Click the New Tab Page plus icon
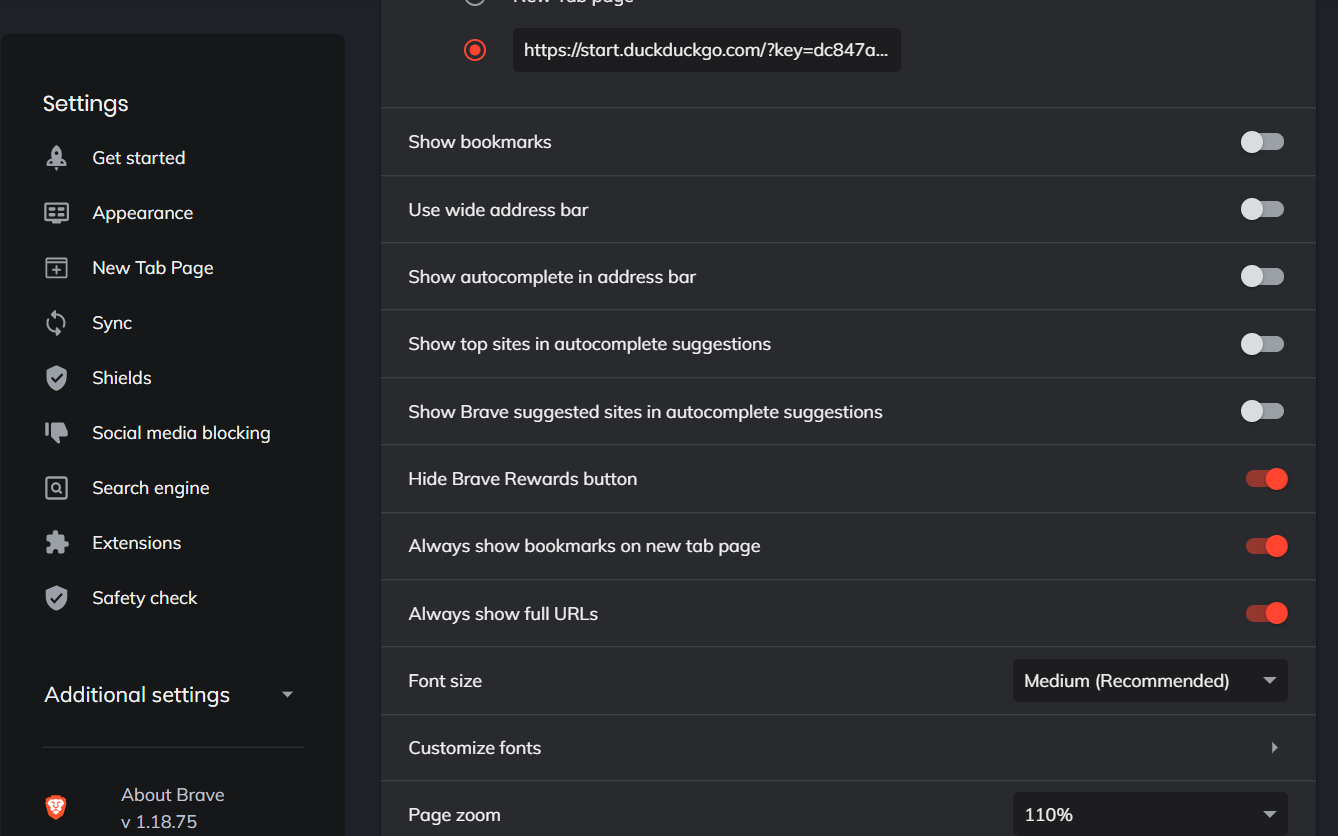This screenshot has width=1338, height=836. [57, 268]
